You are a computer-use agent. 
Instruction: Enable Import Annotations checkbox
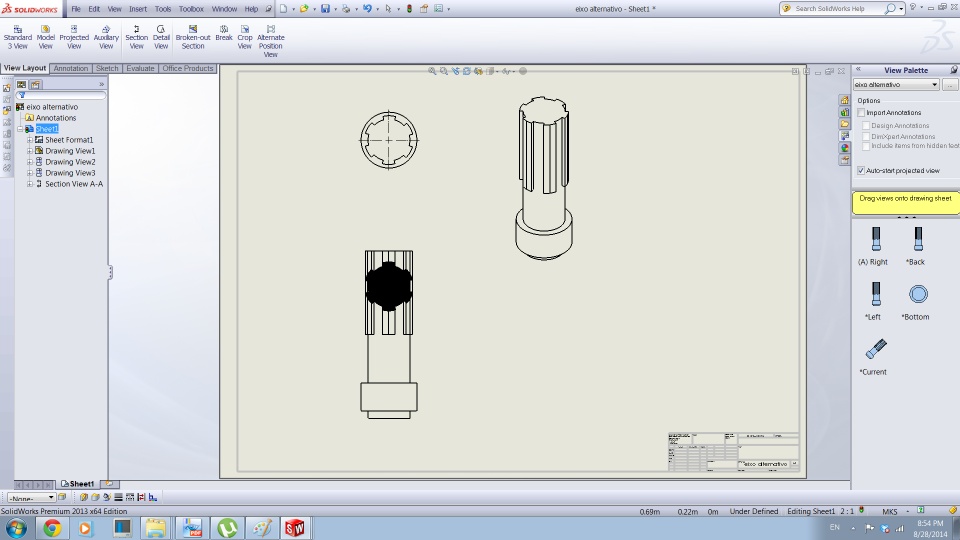[861, 113]
